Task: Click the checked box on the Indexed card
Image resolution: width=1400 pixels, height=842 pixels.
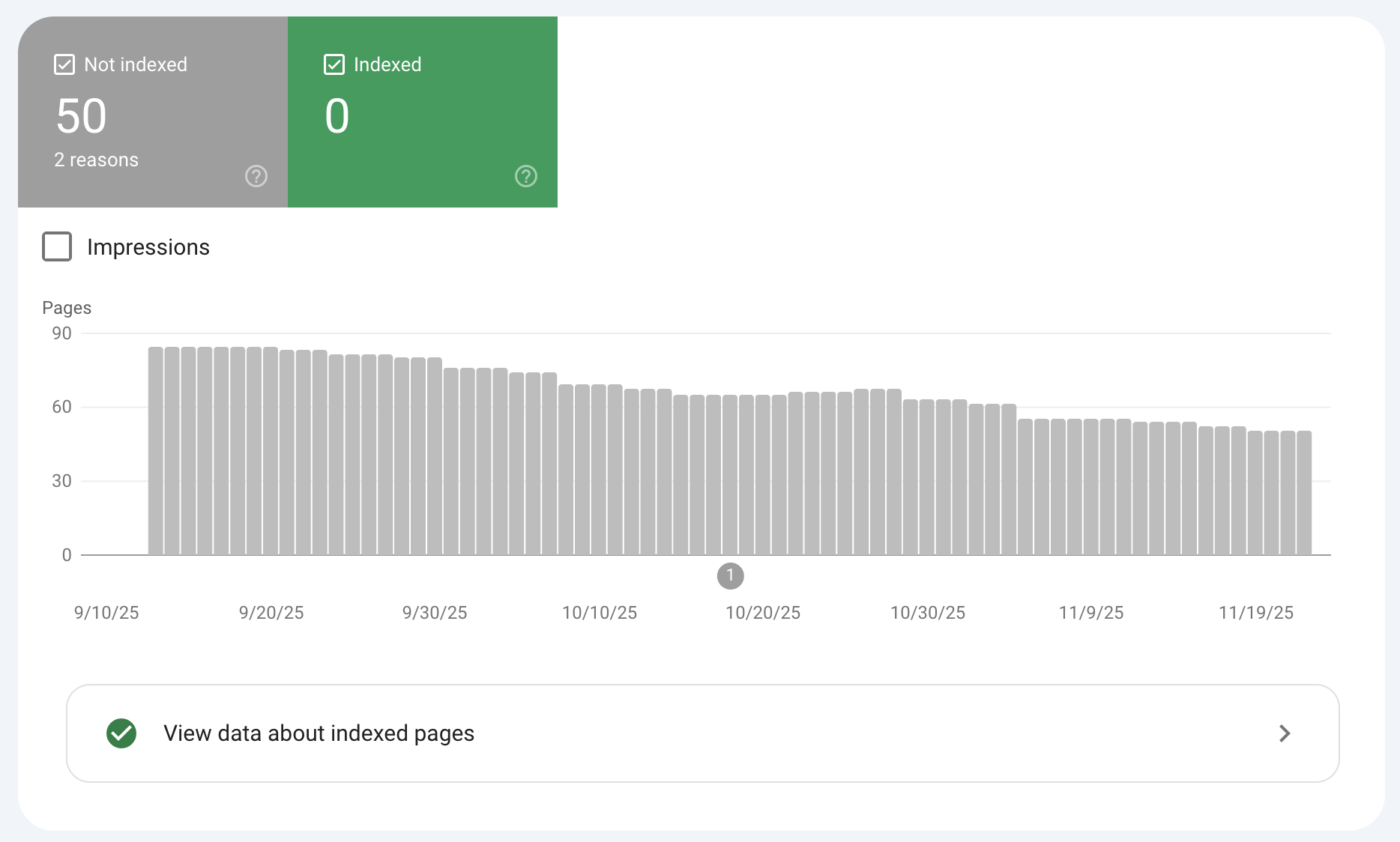Action: pyautogui.click(x=334, y=64)
